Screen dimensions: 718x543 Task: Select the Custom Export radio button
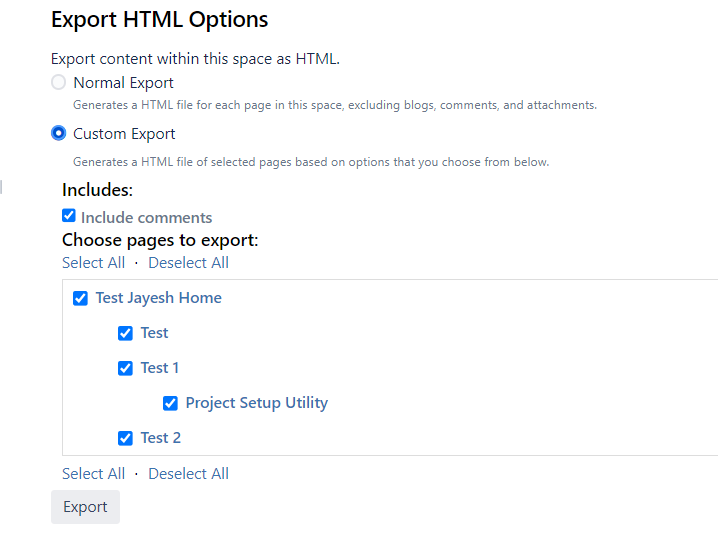(59, 133)
